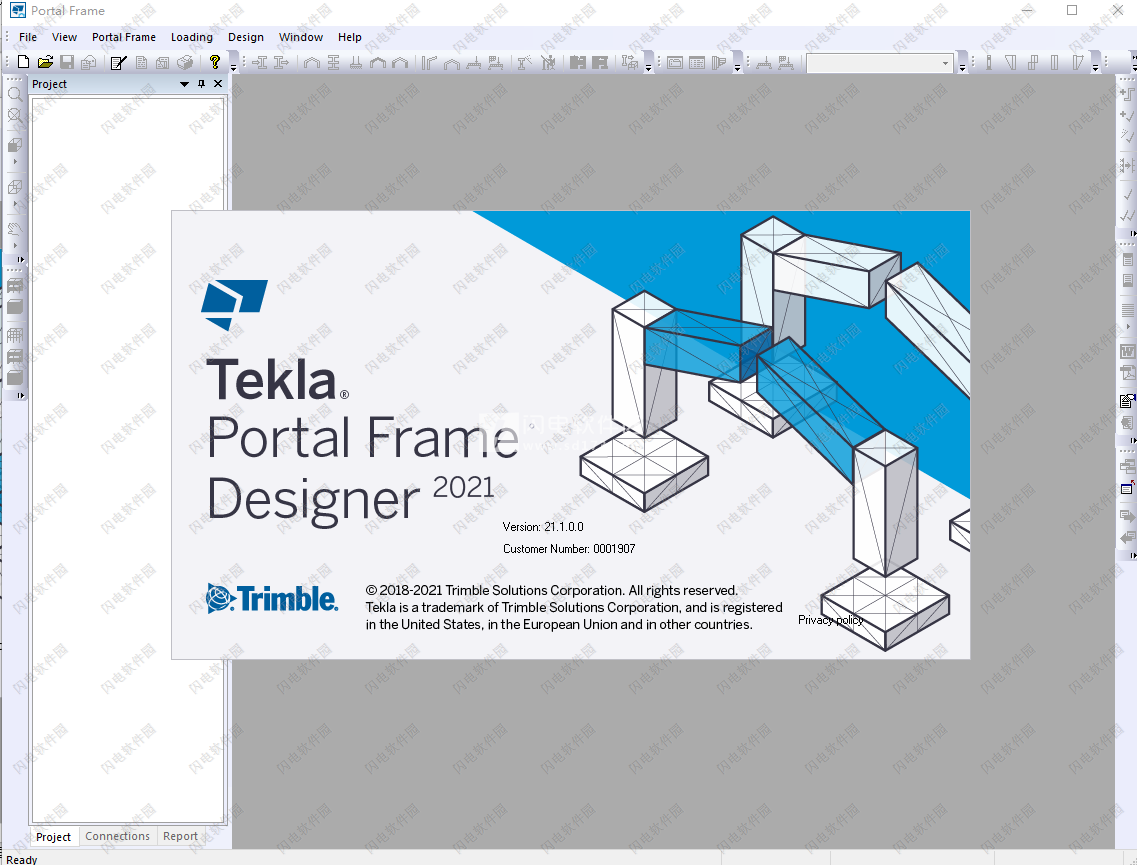Open the empty combo box in the toolbar
Viewport: 1137px width, 865px height.
(x=880, y=63)
